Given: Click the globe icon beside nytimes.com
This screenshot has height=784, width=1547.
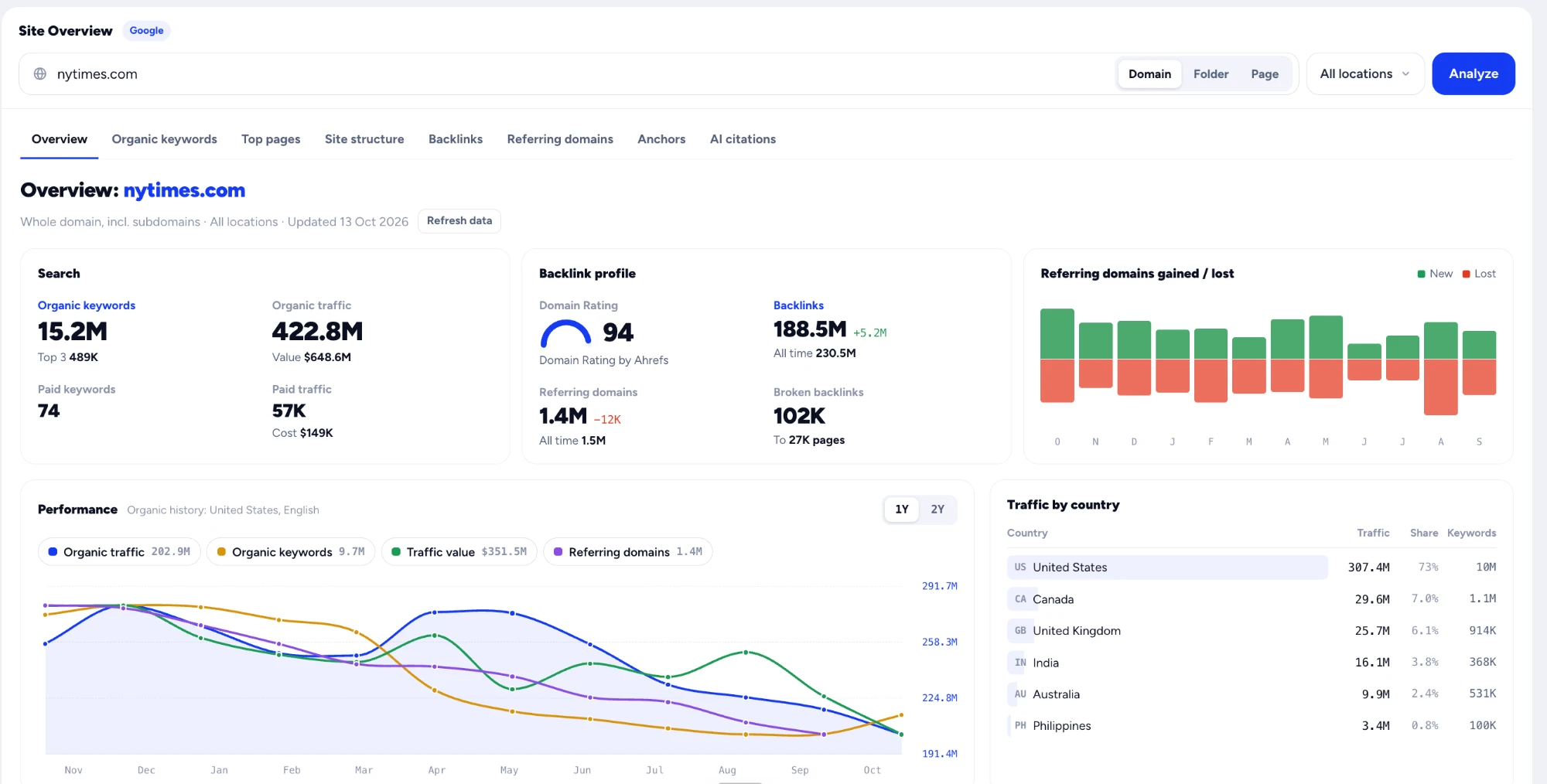Looking at the screenshot, I should 40,73.
